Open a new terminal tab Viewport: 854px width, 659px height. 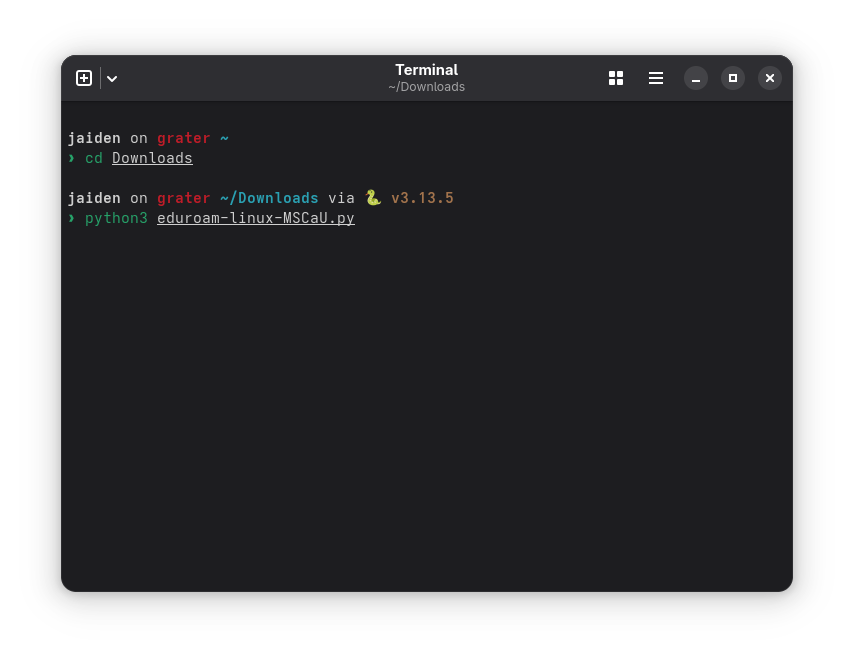coord(84,78)
